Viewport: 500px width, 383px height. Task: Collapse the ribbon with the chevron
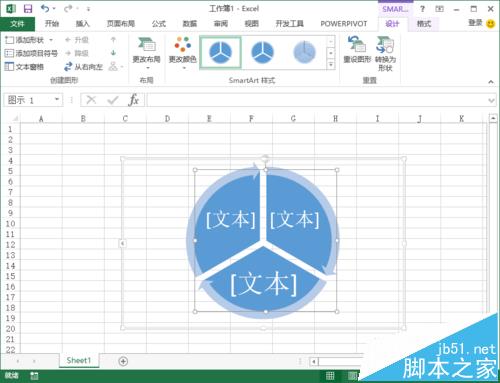click(x=491, y=82)
